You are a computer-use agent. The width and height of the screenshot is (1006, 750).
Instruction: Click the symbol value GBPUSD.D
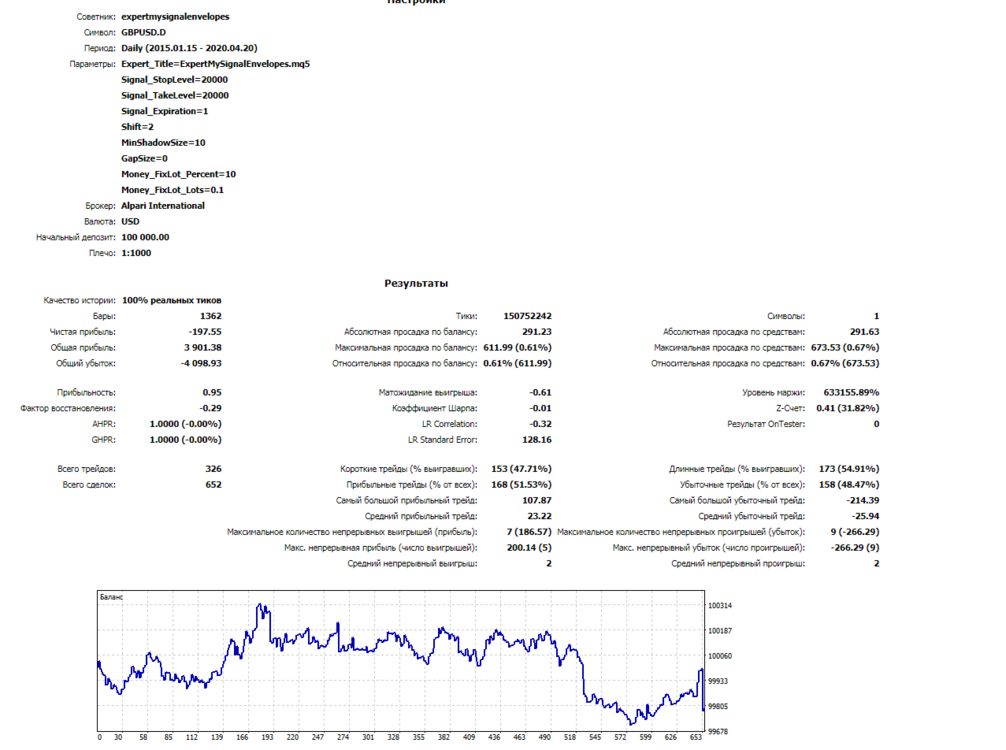click(144, 32)
